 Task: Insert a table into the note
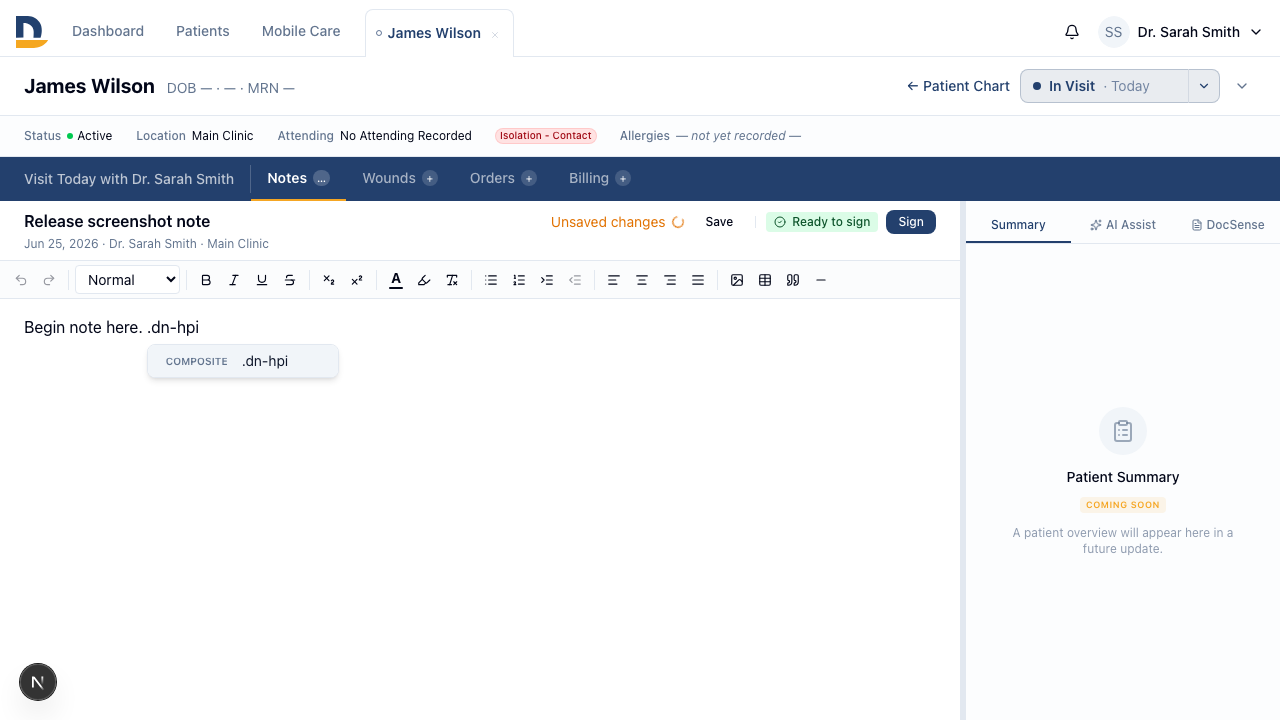click(x=765, y=280)
